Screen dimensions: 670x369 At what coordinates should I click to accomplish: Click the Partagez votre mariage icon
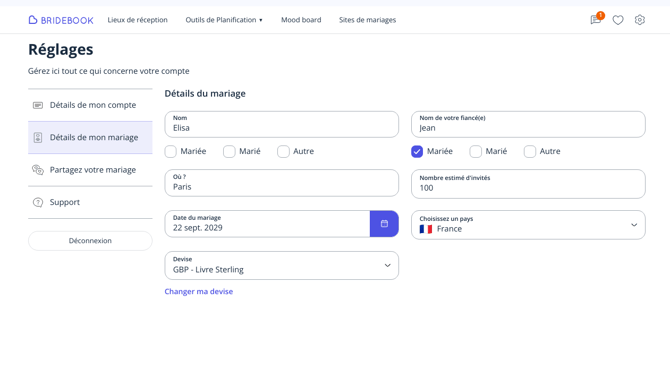click(38, 170)
